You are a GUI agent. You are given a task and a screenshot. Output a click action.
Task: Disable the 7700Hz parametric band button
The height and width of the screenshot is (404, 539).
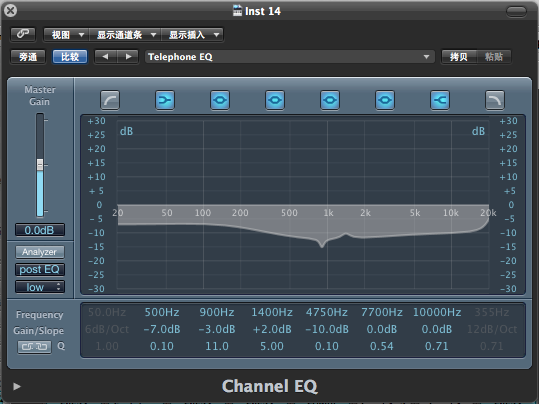pos(385,100)
